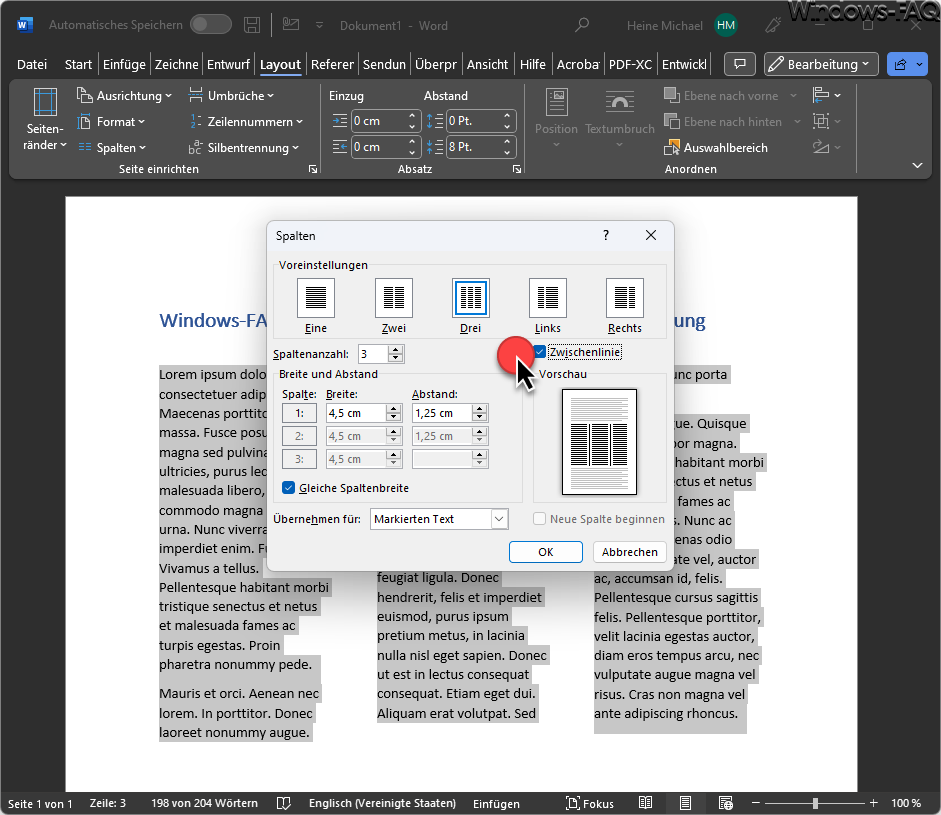
Task: Collapse the ribbon with chevron
Action: 917,165
